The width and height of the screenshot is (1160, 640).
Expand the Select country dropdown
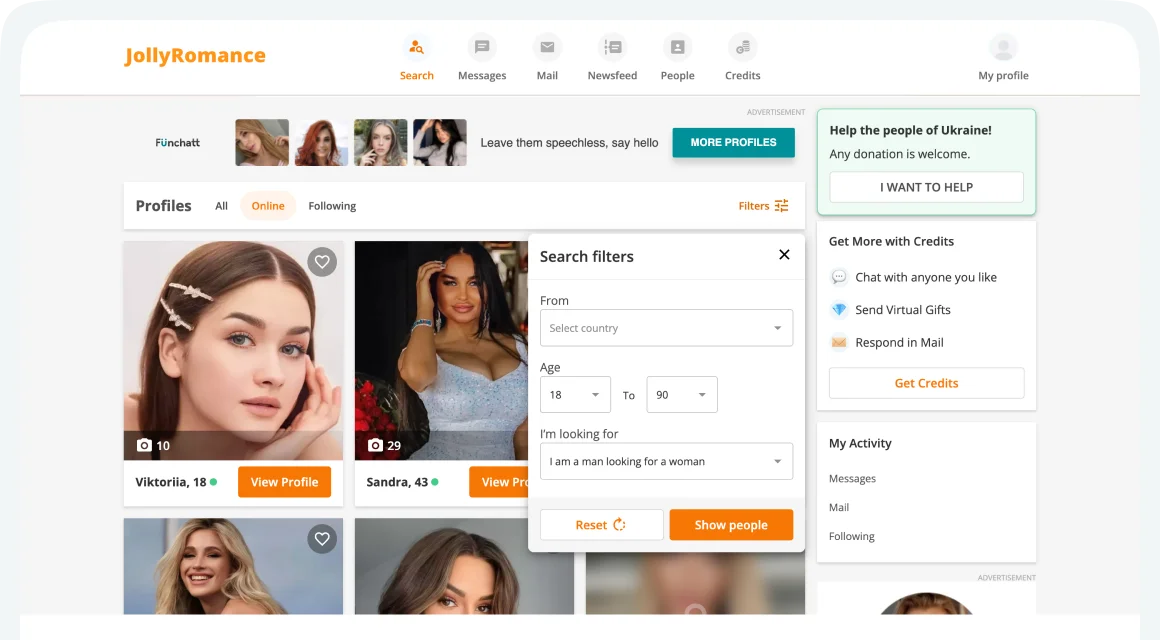tap(666, 328)
